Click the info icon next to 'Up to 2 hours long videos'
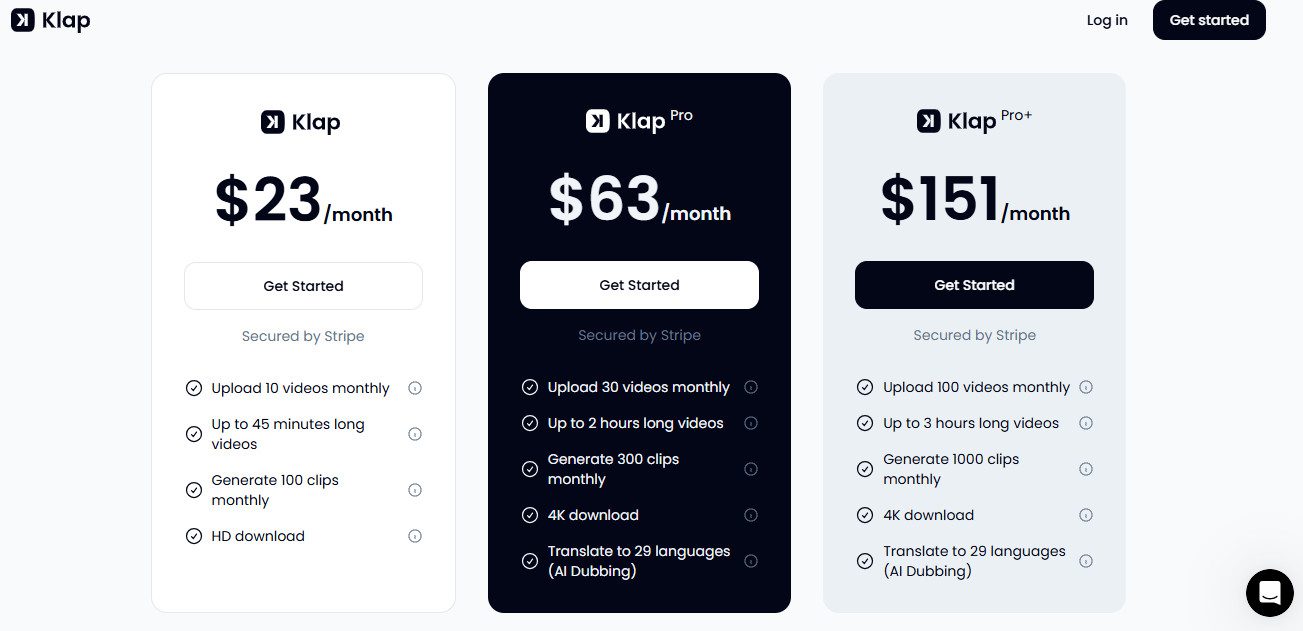This screenshot has height=631, width=1303. 751,423
